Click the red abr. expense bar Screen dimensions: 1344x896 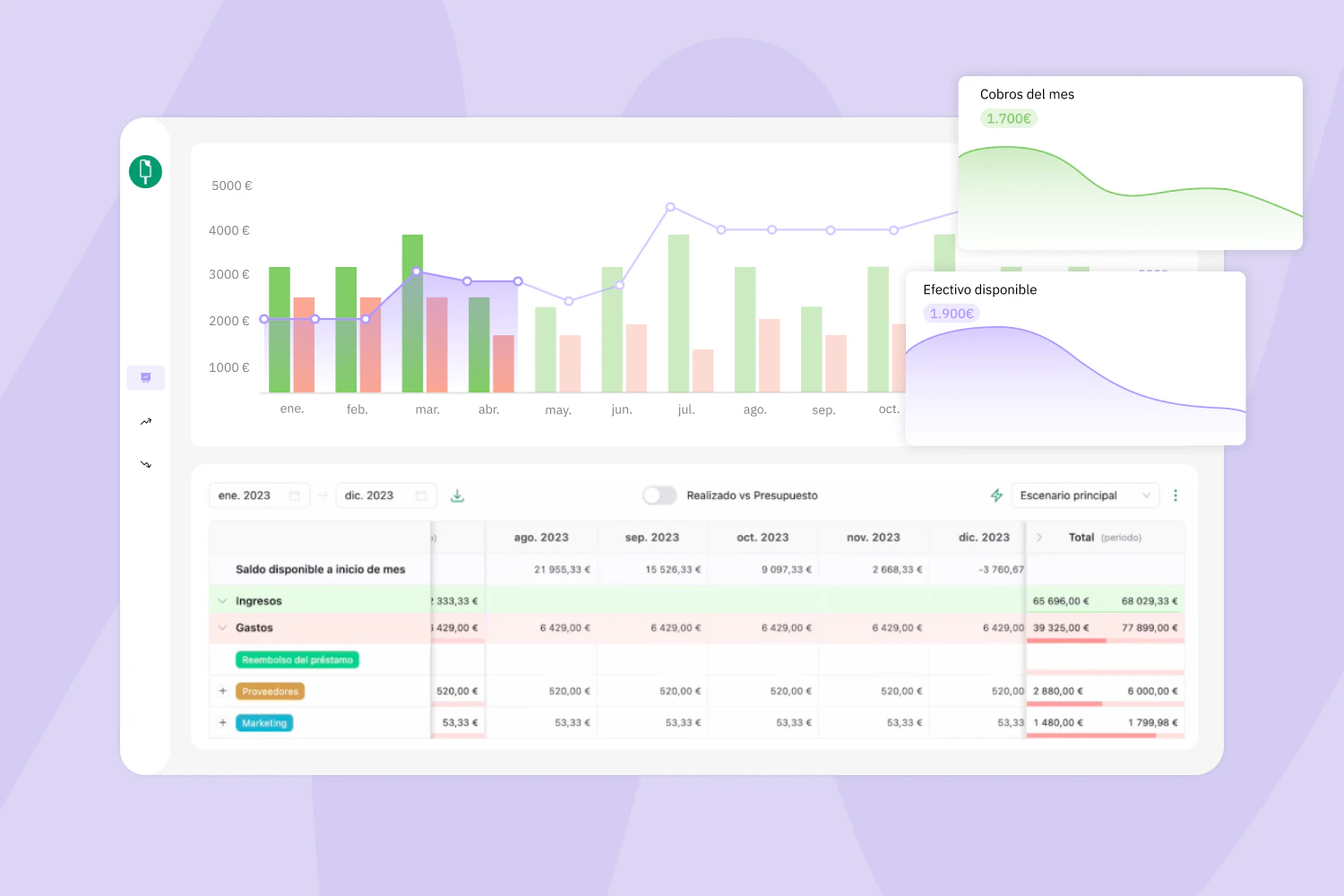tap(504, 364)
